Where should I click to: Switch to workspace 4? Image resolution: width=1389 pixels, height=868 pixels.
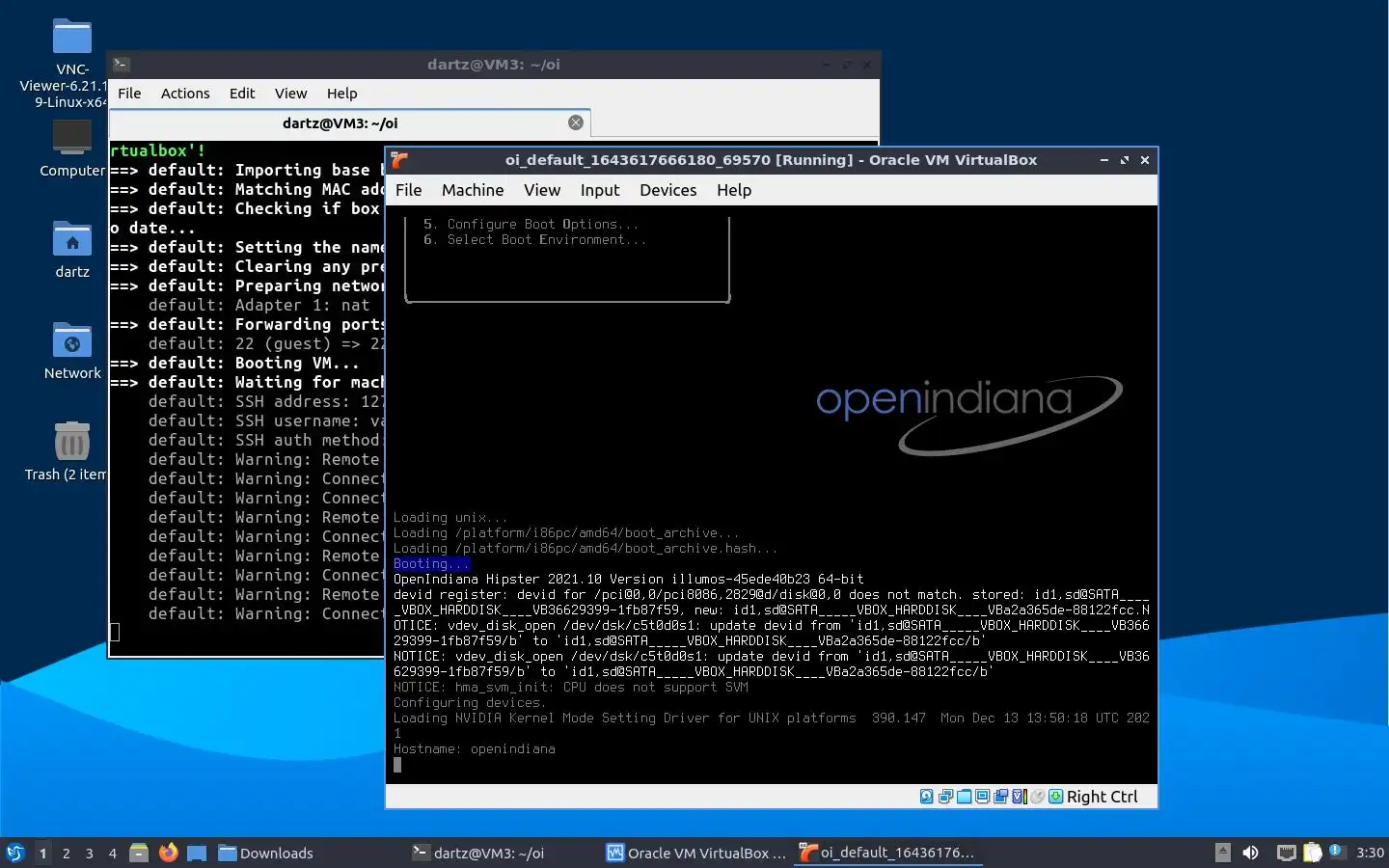pyautogui.click(x=112, y=853)
